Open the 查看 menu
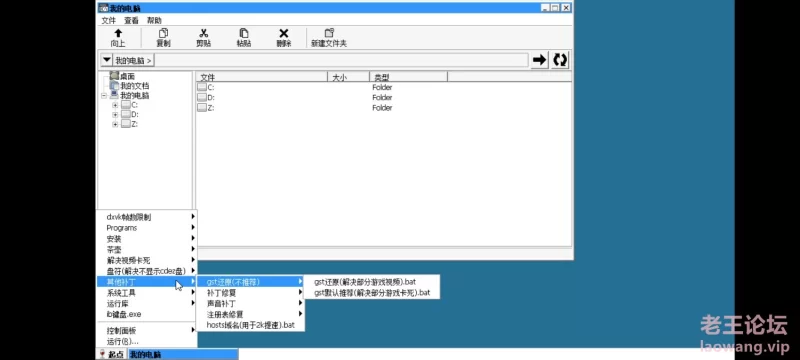The width and height of the screenshot is (800, 360). point(131,20)
